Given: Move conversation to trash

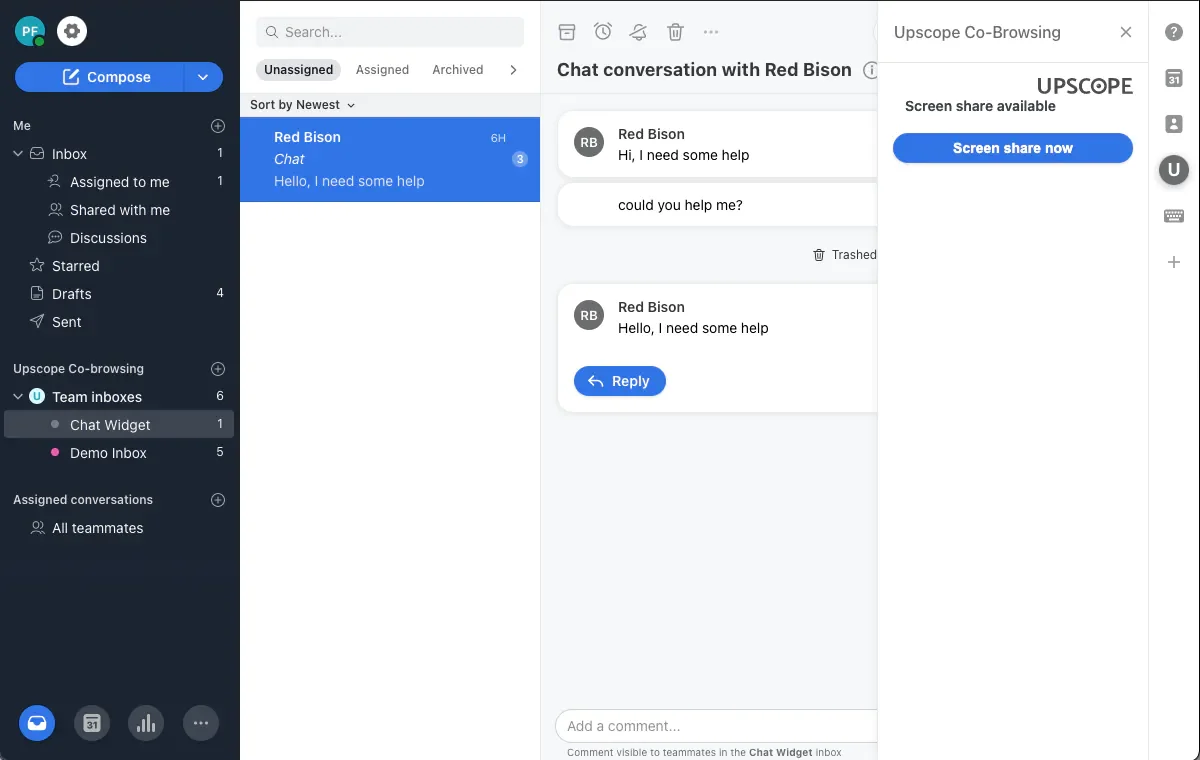Looking at the screenshot, I should point(675,32).
